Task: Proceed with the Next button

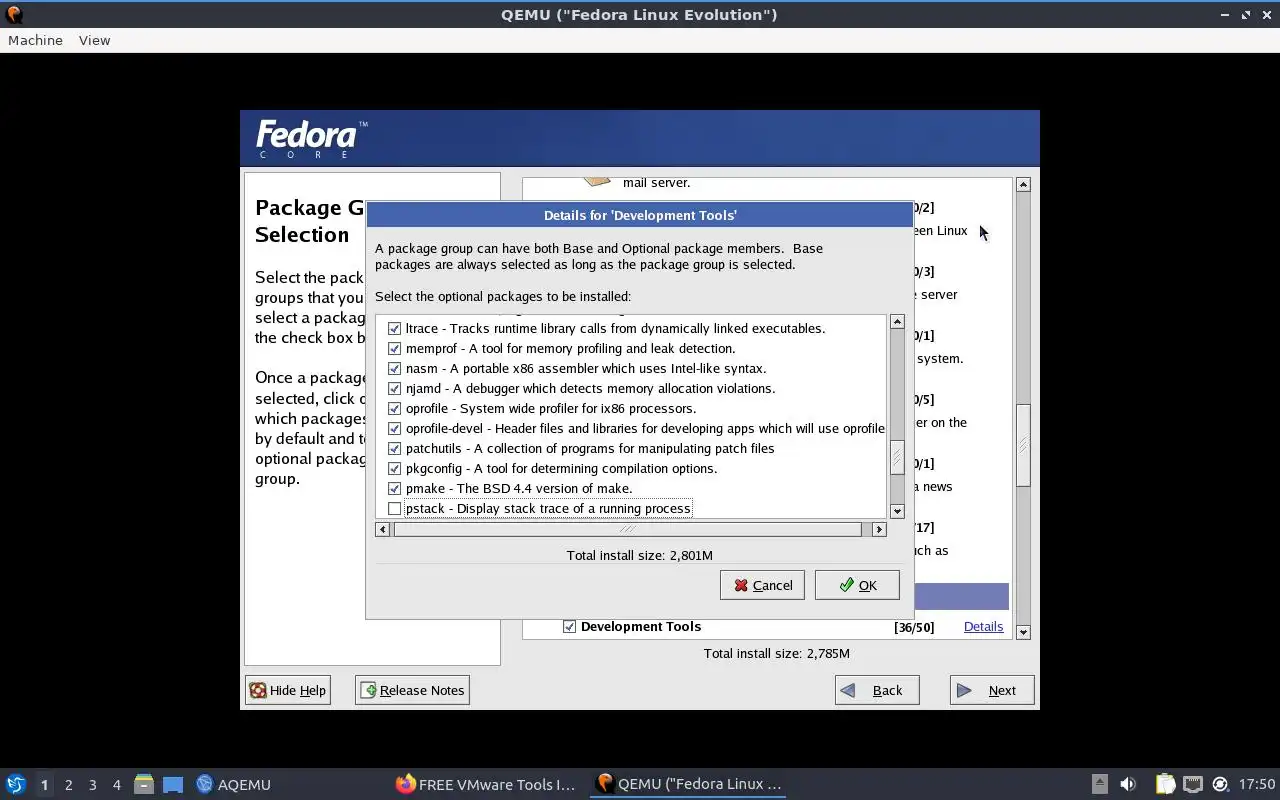Action: [x=992, y=690]
